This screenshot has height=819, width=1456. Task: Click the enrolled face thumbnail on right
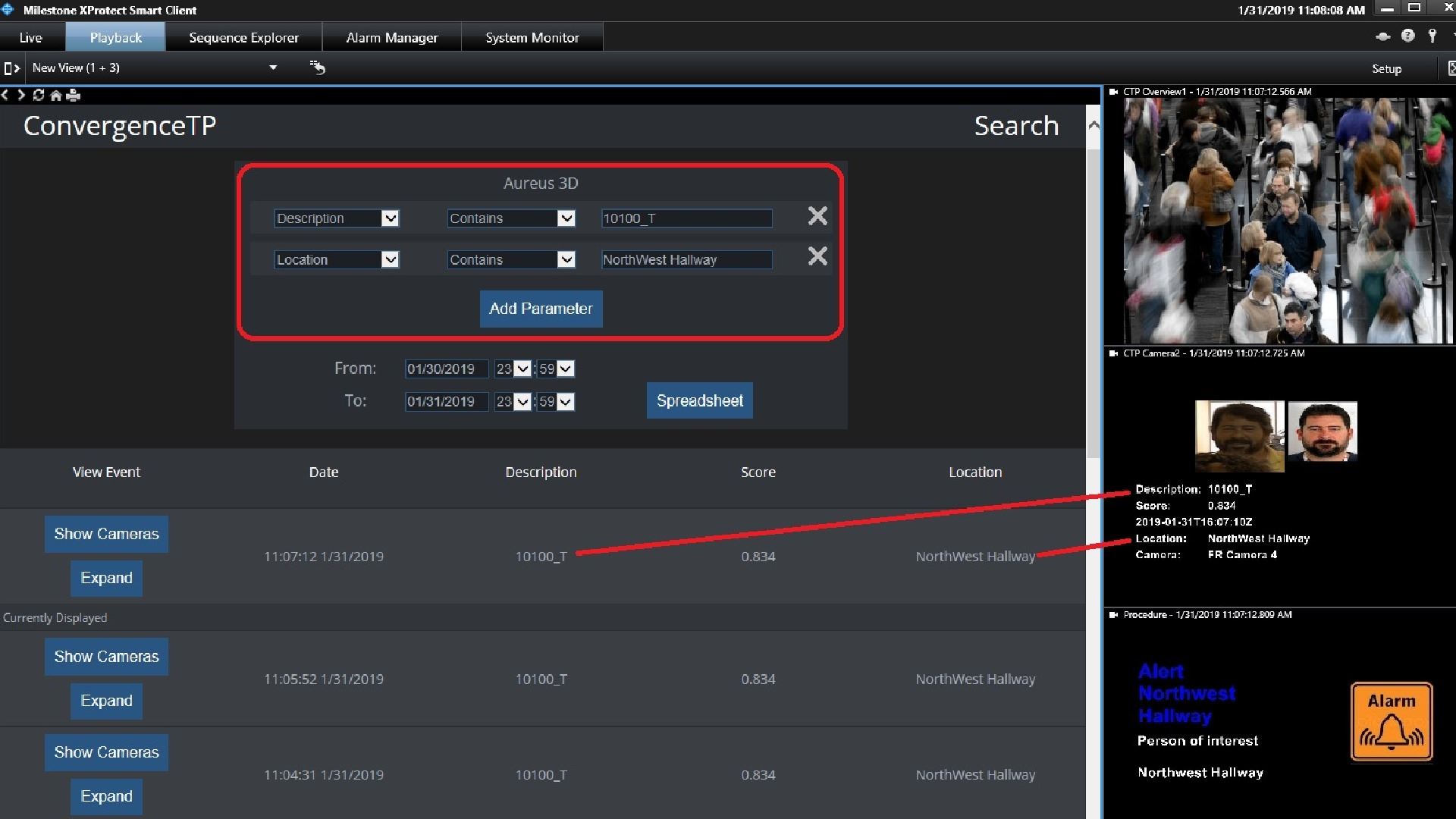pos(1323,431)
